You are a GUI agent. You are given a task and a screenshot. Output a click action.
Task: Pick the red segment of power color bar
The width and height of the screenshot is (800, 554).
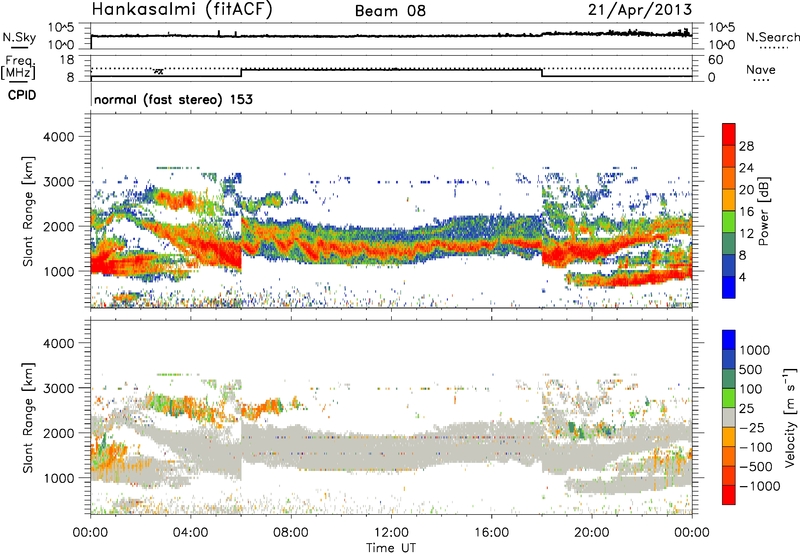pyautogui.click(x=729, y=134)
